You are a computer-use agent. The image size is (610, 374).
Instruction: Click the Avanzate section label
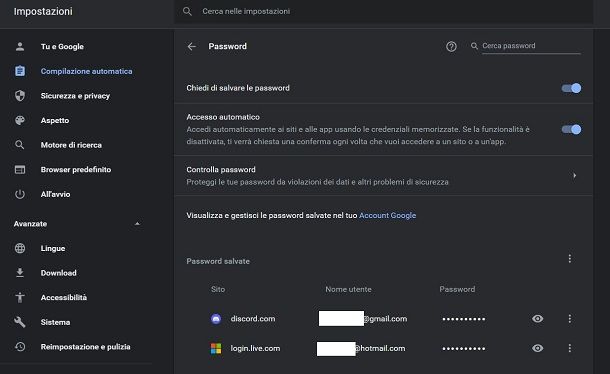(x=30, y=224)
